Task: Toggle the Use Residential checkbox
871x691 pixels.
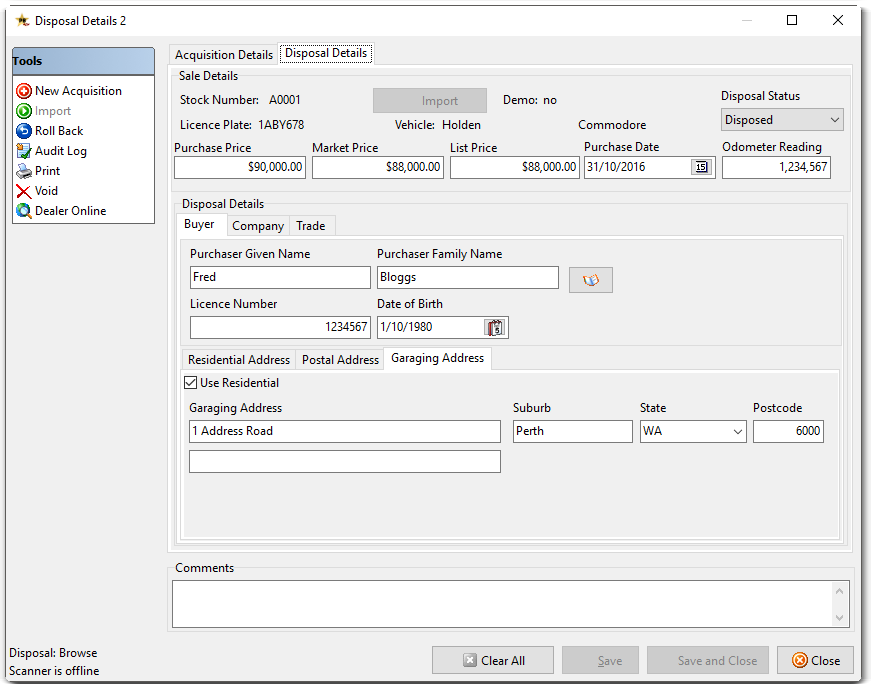Action: 191,383
